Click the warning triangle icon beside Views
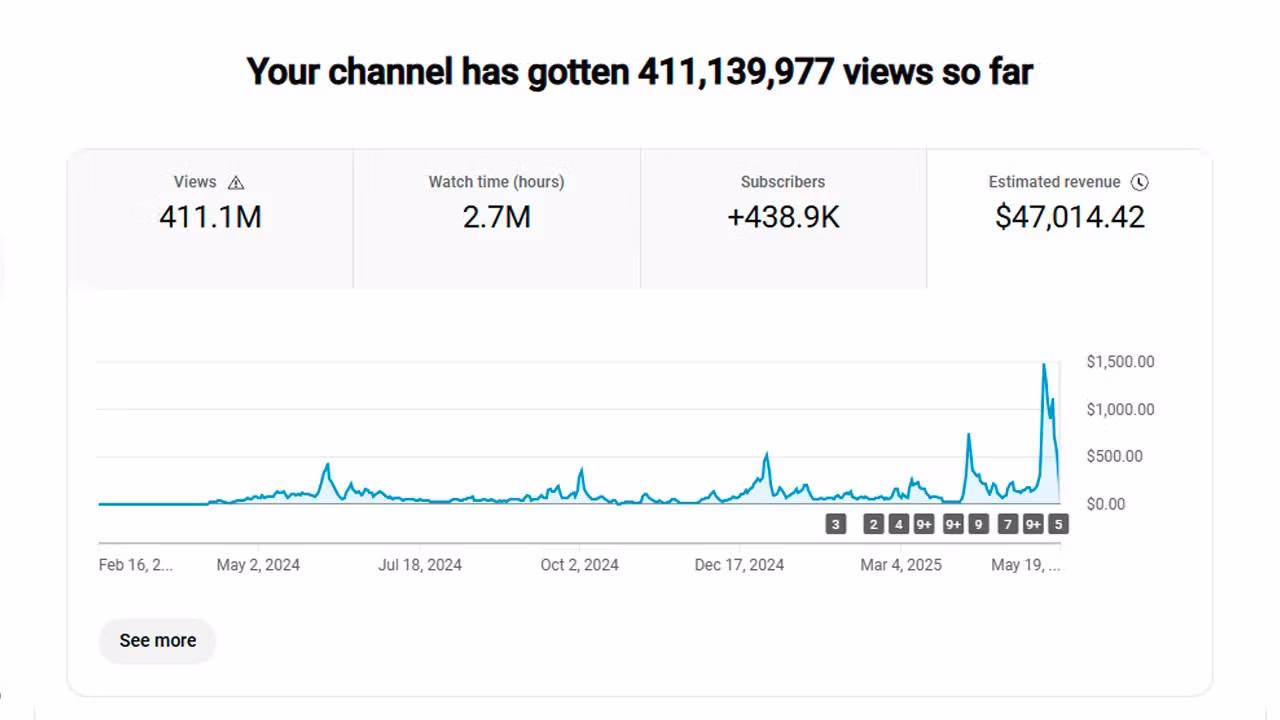1280x720 pixels. click(236, 182)
